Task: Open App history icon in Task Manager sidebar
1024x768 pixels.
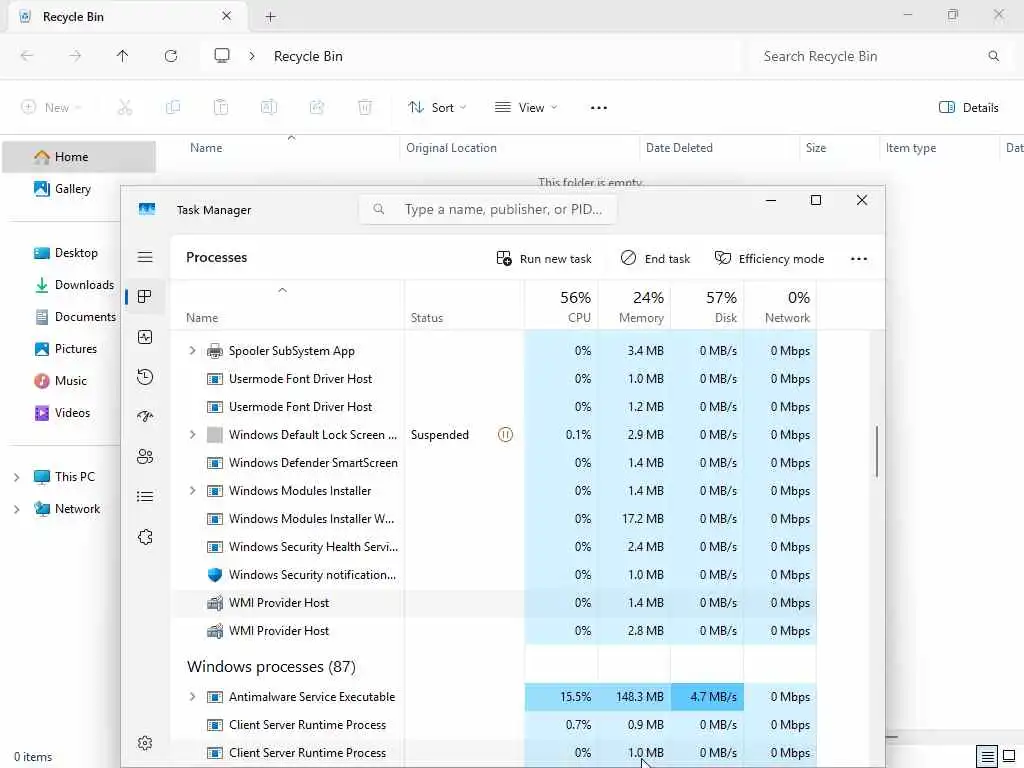Action: click(145, 377)
